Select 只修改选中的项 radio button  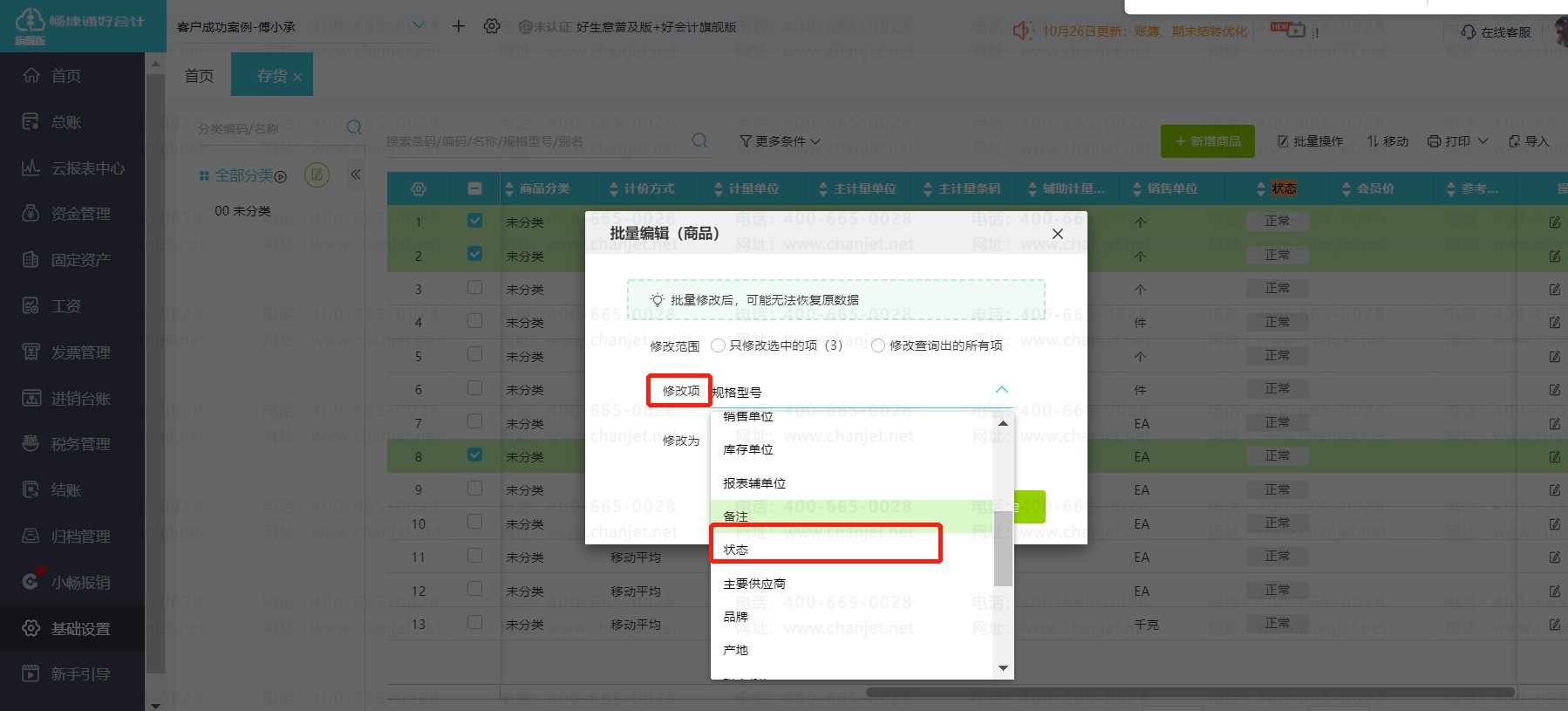[718, 345]
